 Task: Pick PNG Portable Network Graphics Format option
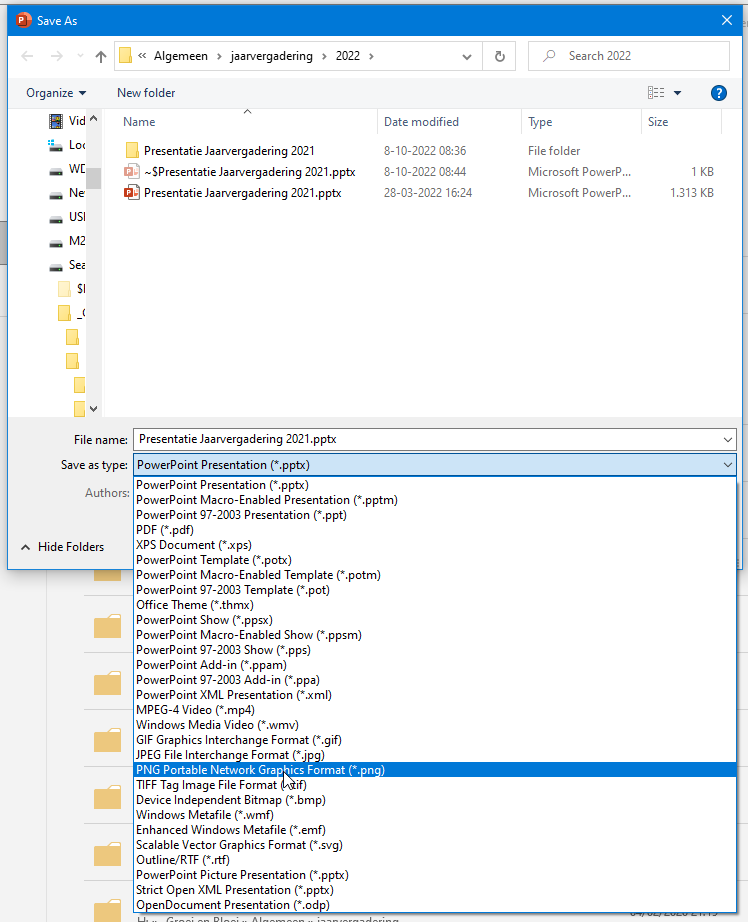point(260,770)
